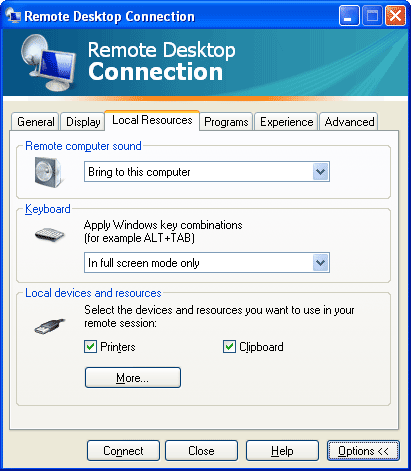Uncheck the Printers checkbox

click(90, 347)
